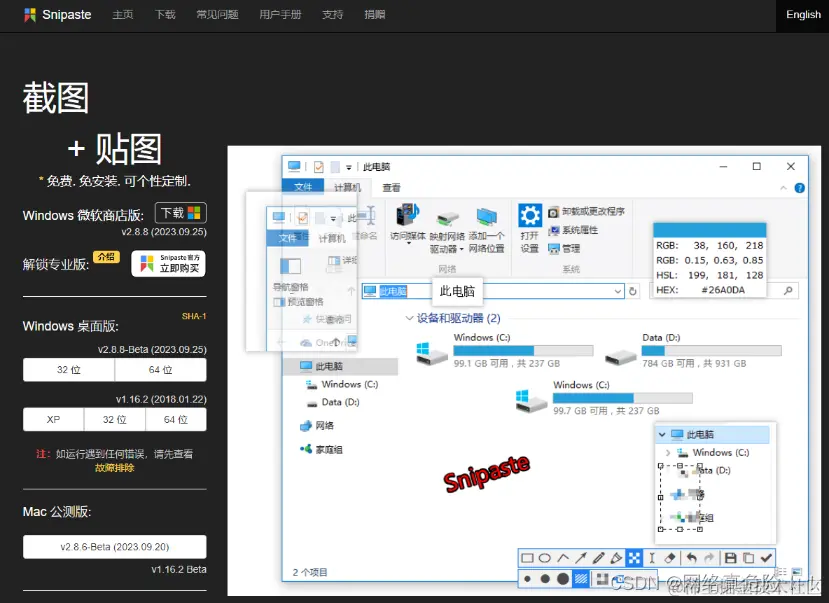Viewport: 829px width, 603px height.
Task: Refresh the Explorer address bar
Action: point(632,291)
